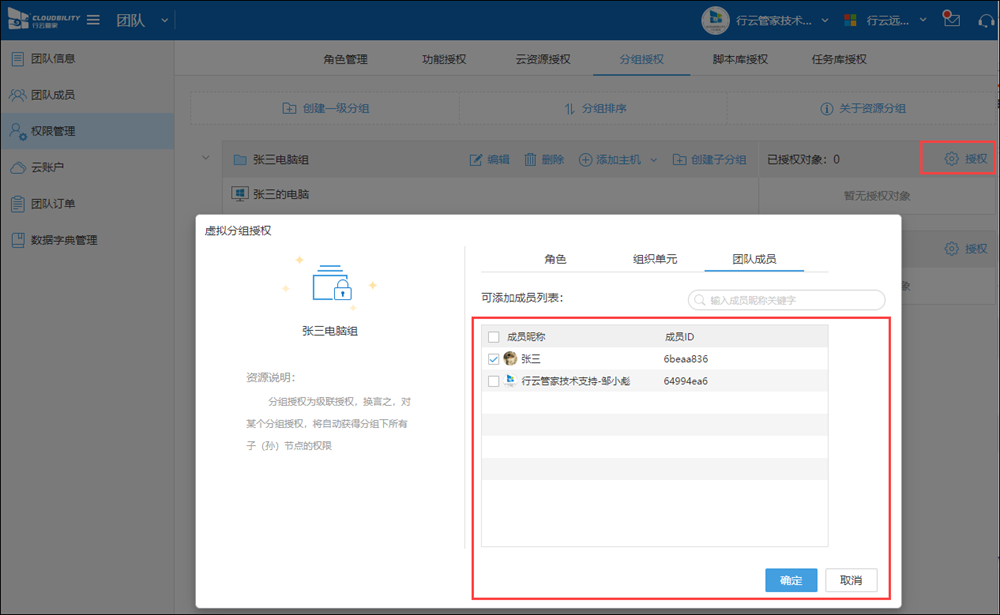Click the 张三的电脑 Windows host icon

click(x=240, y=194)
